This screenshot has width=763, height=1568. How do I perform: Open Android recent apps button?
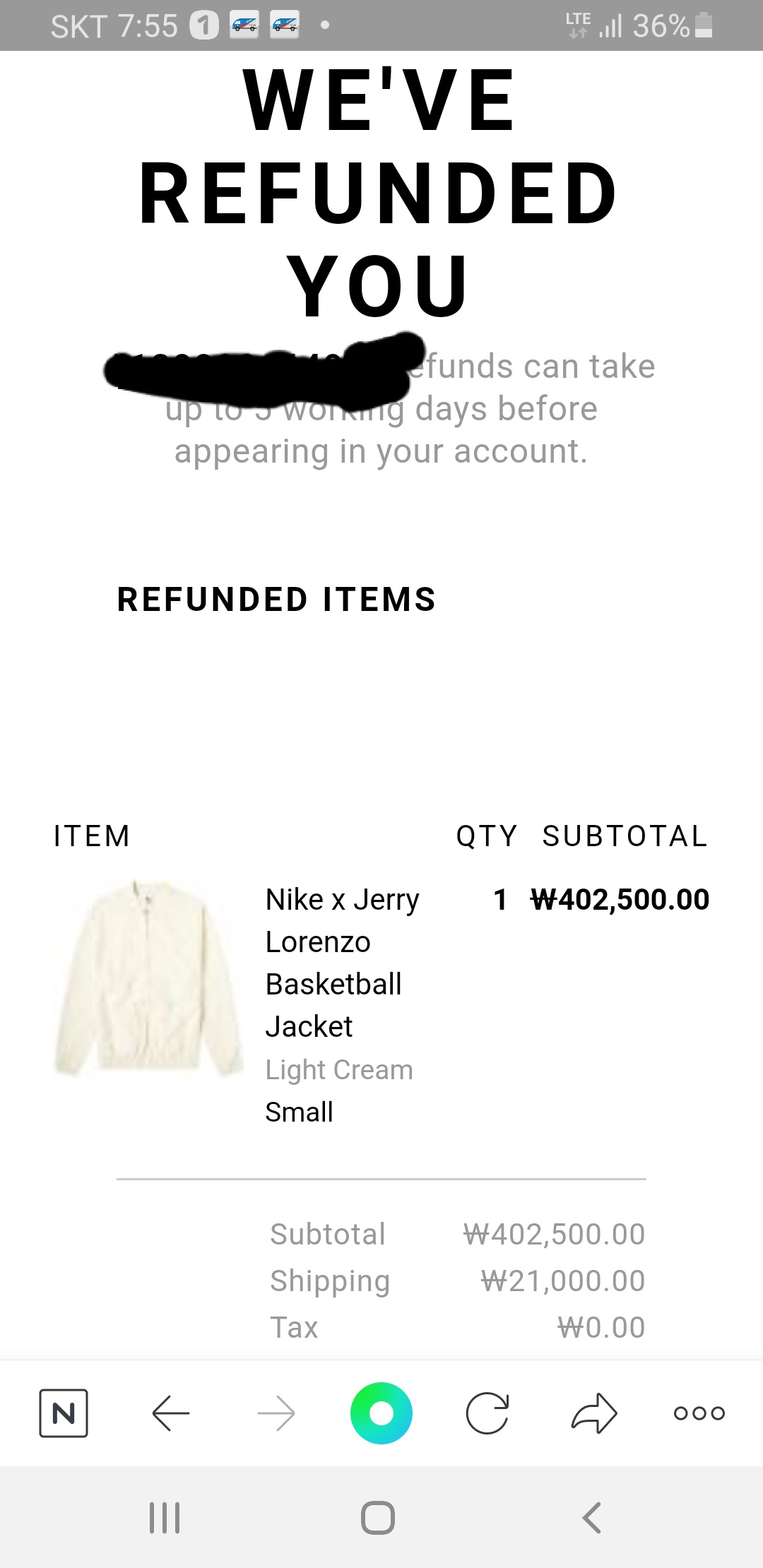pyautogui.click(x=165, y=1517)
